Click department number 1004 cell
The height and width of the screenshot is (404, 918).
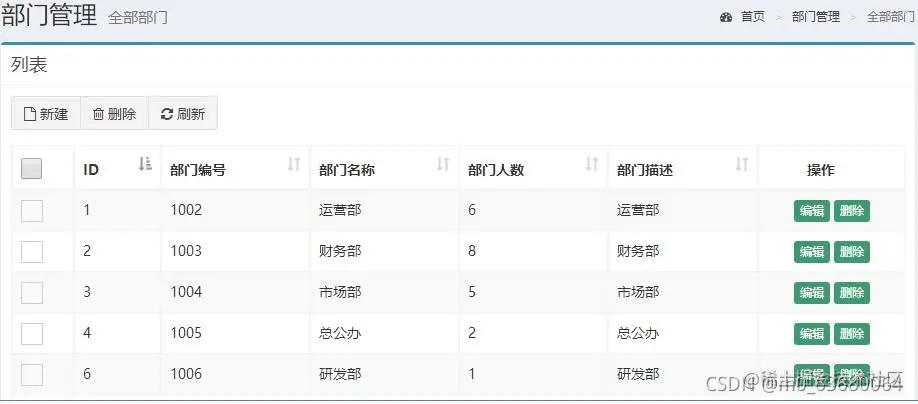coord(186,292)
